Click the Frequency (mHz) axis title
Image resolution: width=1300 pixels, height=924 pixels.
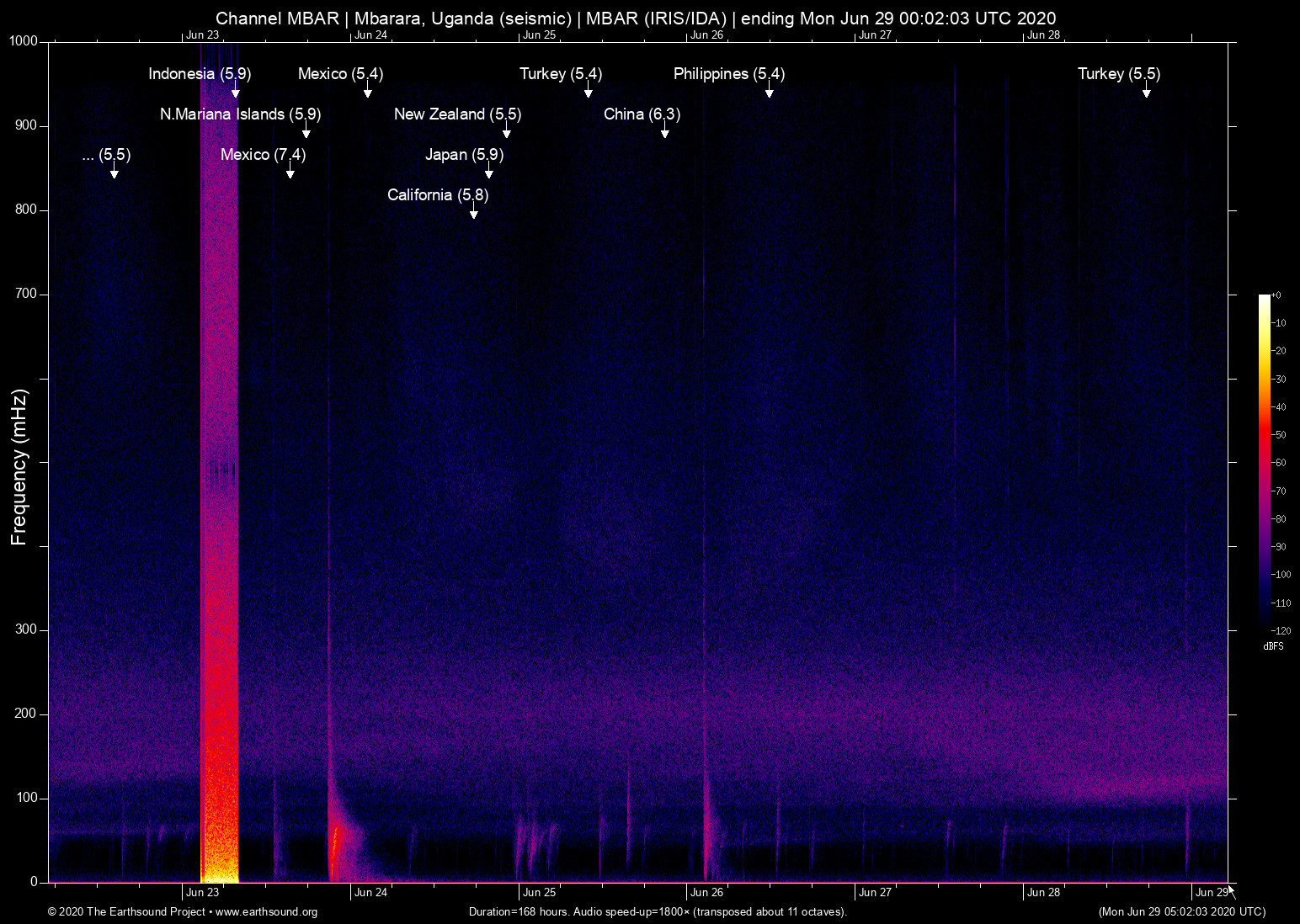coord(19,467)
